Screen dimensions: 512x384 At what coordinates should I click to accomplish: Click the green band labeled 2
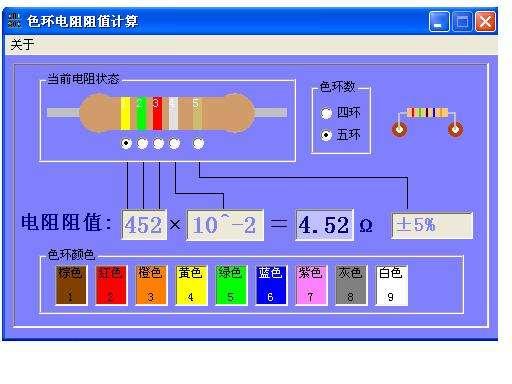tap(141, 113)
